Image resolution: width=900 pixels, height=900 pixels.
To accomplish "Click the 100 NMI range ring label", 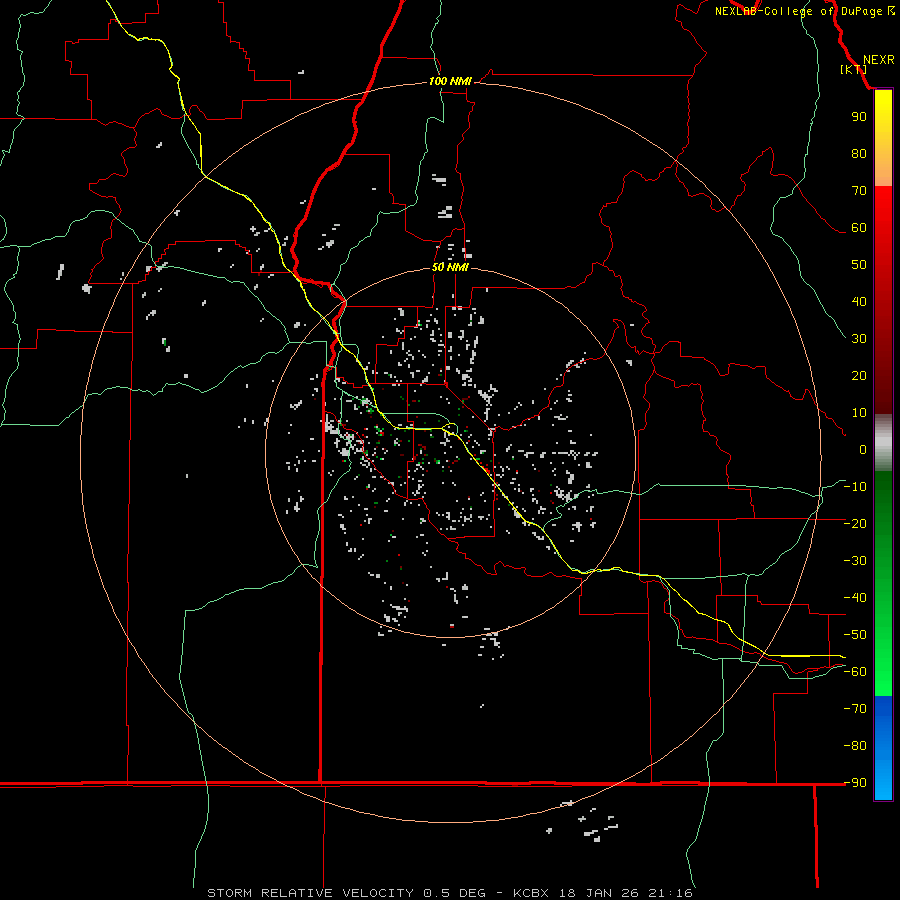I will pos(450,82).
